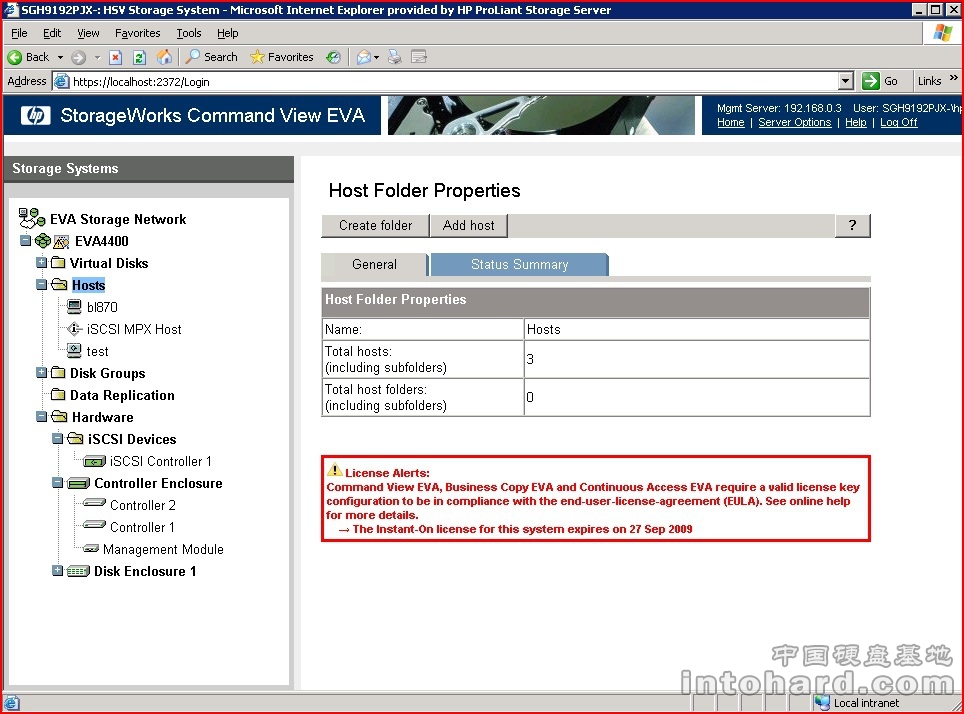This screenshot has height=714, width=964.
Task: Select the Disk Groups tree item
Action: [x=108, y=373]
